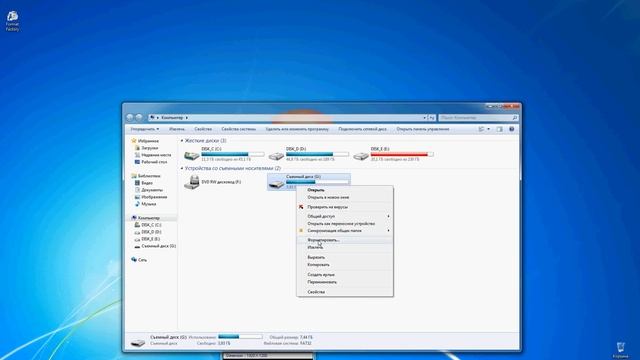Image resolution: width=640 pixels, height=360 pixels.
Task: Click the search magnifier icon
Action: coord(515,118)
